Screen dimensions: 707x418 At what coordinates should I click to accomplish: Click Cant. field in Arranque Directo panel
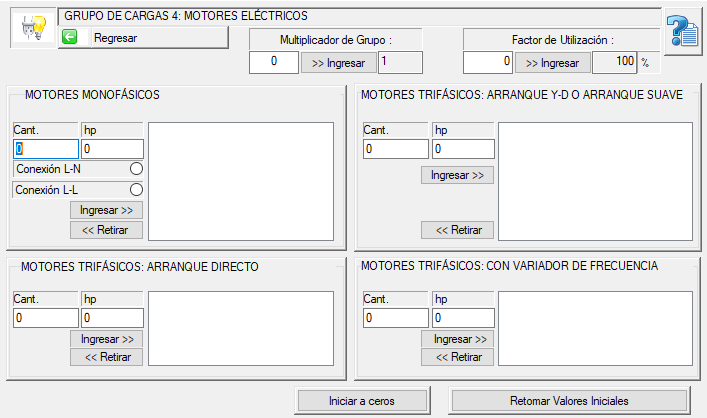click(x=45, y=318)
